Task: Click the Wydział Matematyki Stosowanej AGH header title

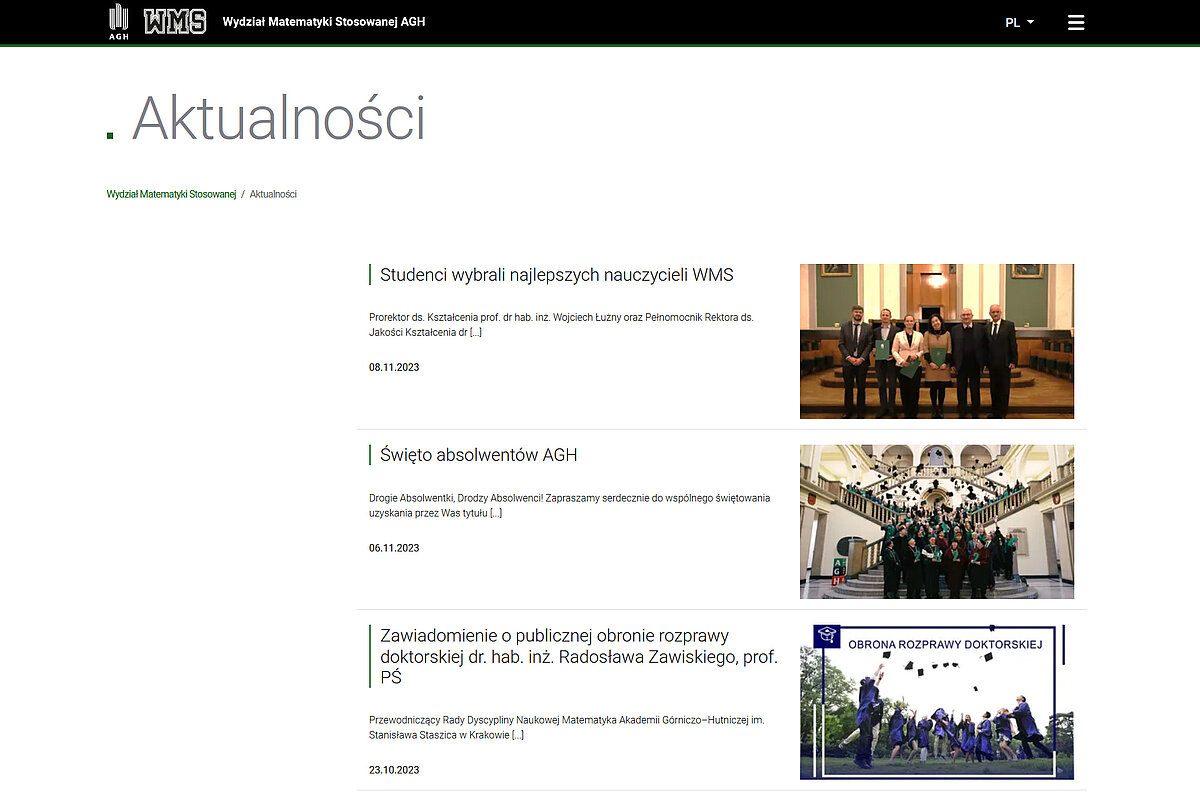Action: coord(324,22)
